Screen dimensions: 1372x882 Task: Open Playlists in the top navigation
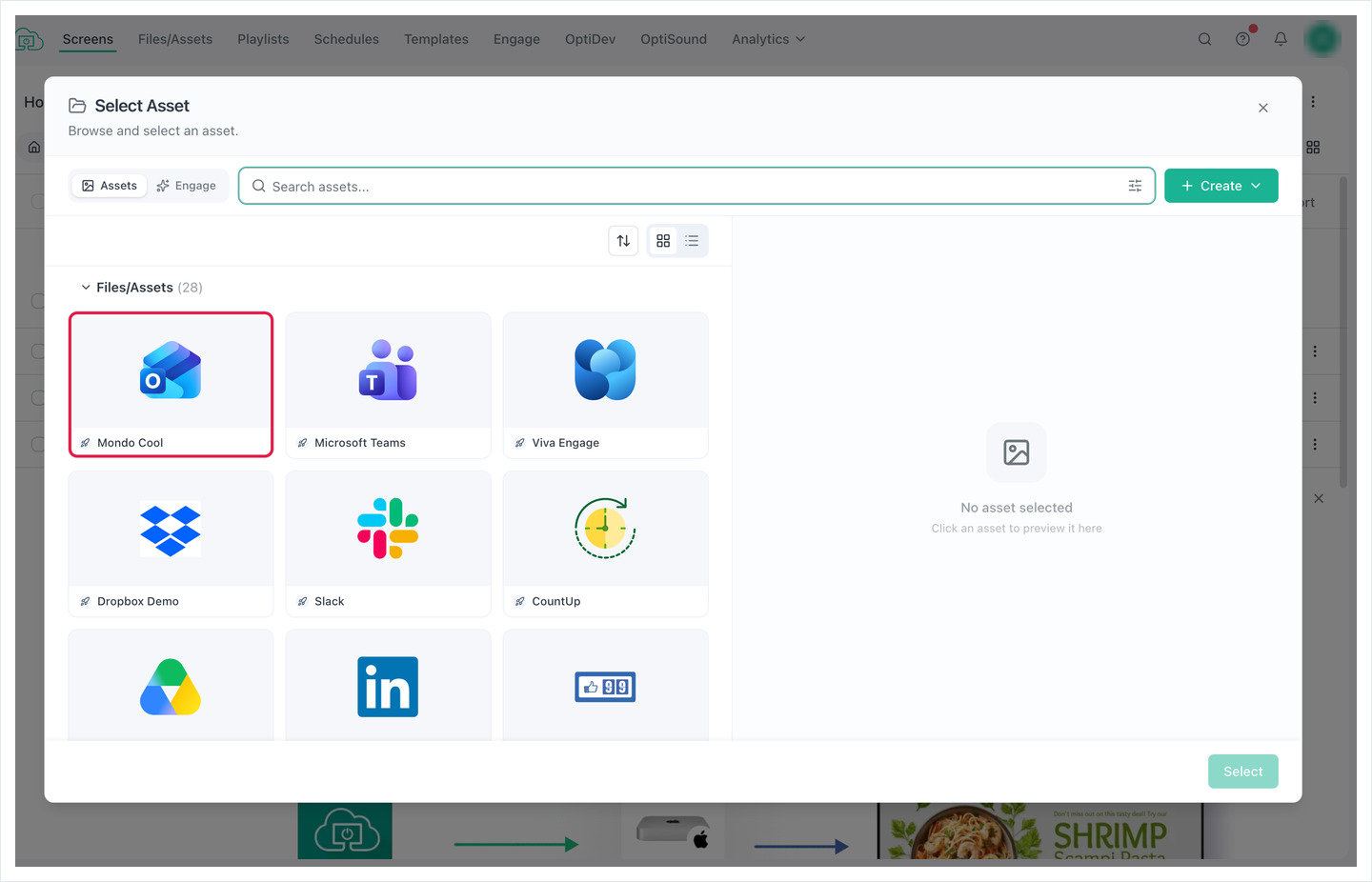(263, 39)
